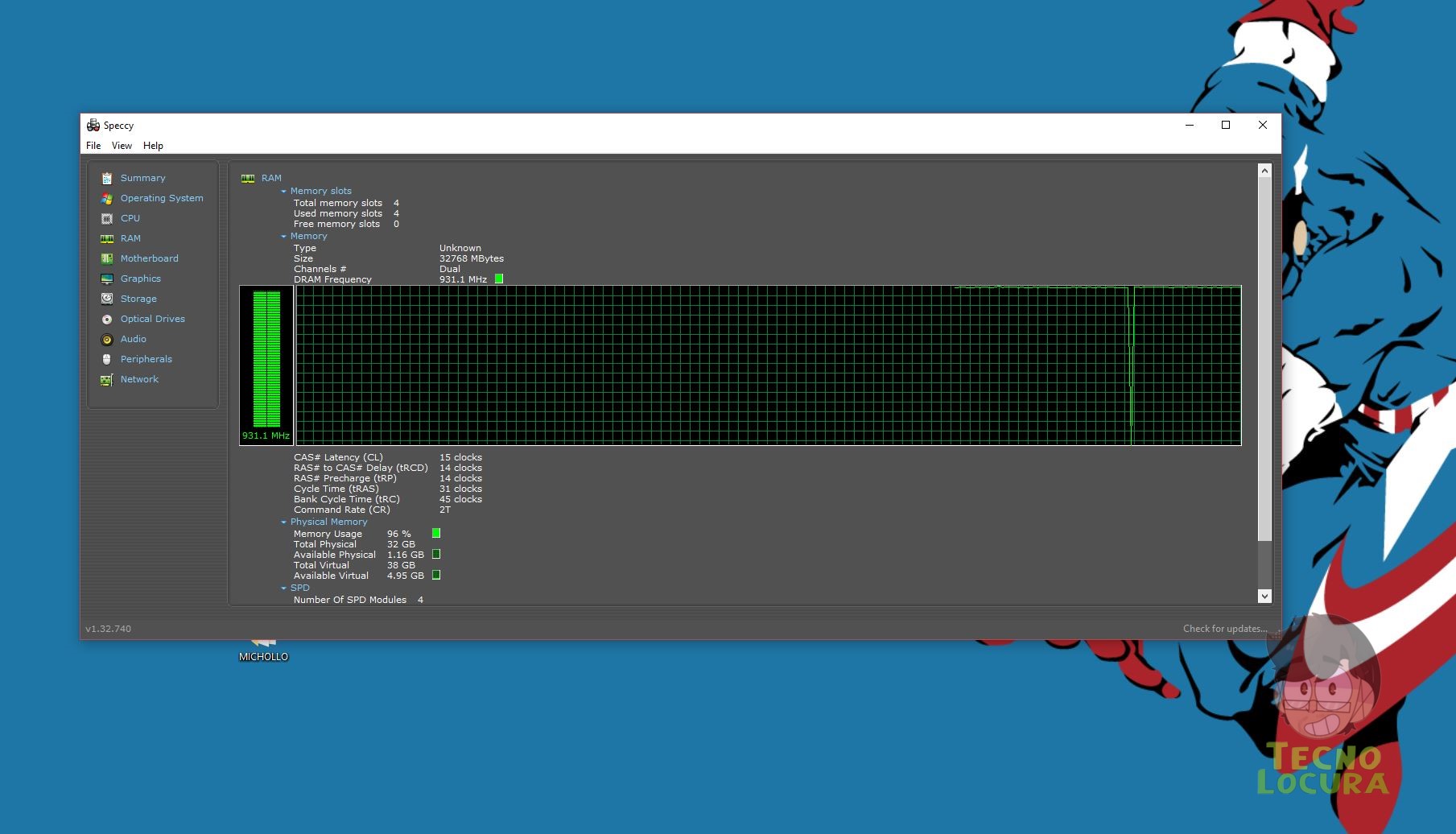
Task: Click the 931.1 MHz bar gauge
Action: 266,365
